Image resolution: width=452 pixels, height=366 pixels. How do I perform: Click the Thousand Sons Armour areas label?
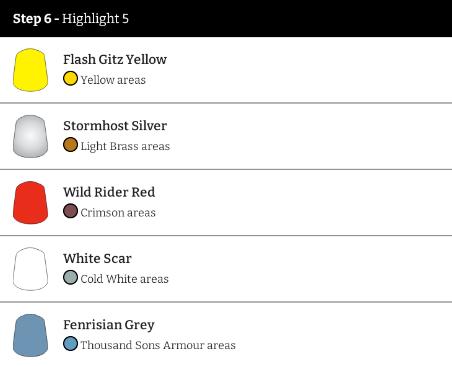pos(158,345)
